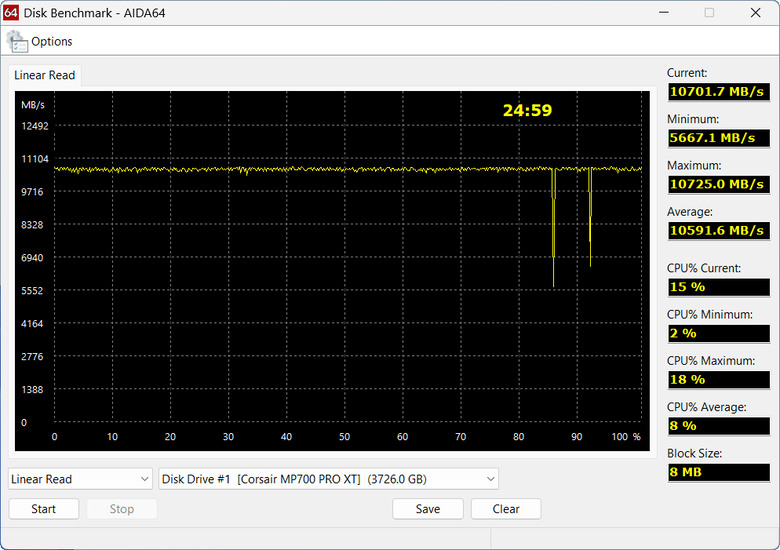Screen dimensions: 780x550
Task: Click the Options gear checklist icon
Action: 17,41
